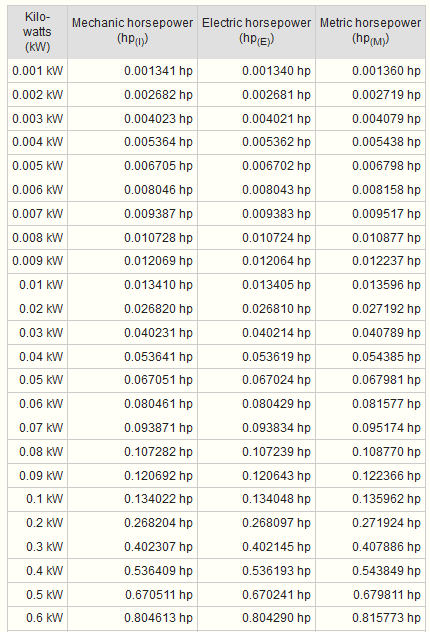Select the 0.135962 hp metric cell
430x632 pixels.
[x=370, y=499]
